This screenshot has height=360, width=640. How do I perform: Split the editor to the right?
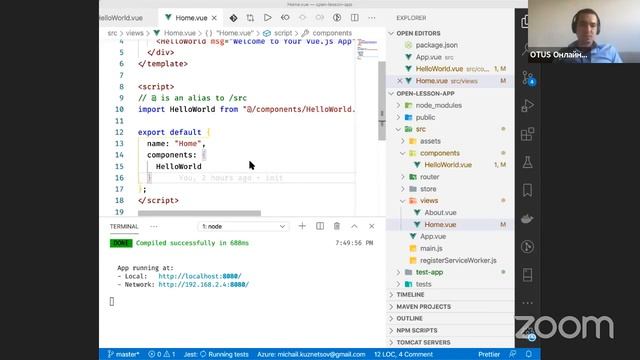pos(355,18)
